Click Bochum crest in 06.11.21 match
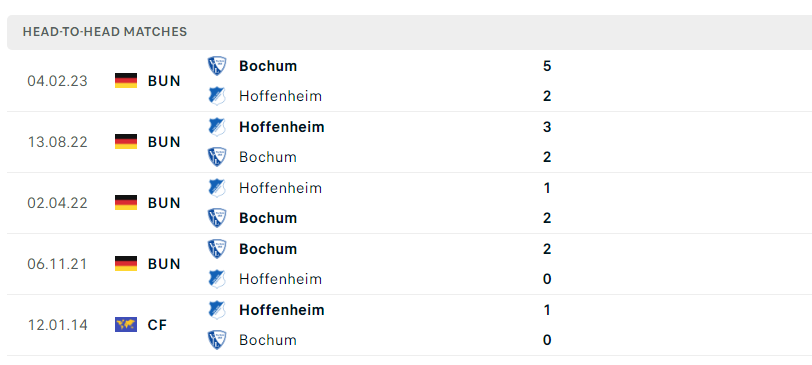 pos(217,249)
